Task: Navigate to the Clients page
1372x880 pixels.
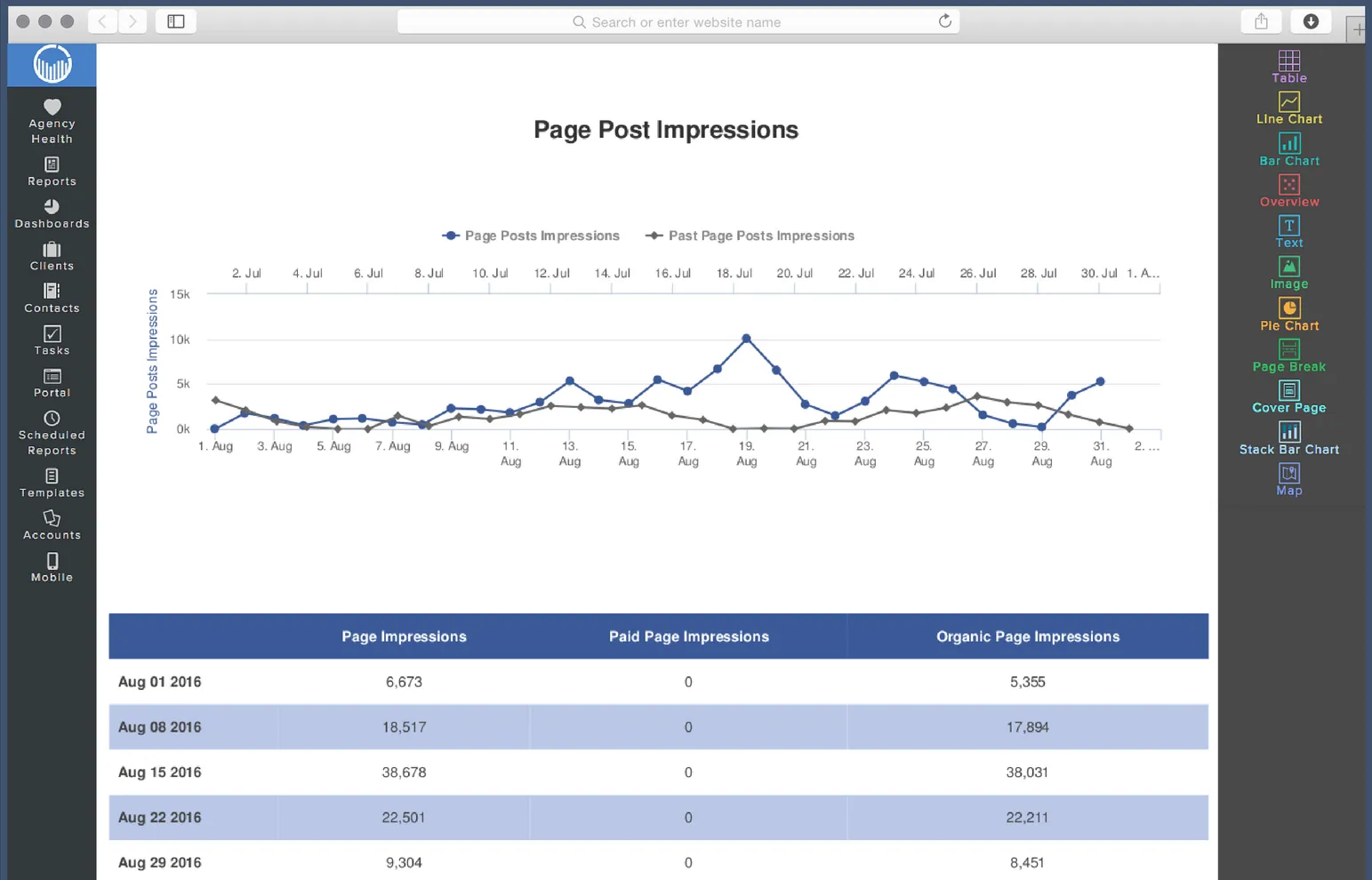Action: pos(51,255)
